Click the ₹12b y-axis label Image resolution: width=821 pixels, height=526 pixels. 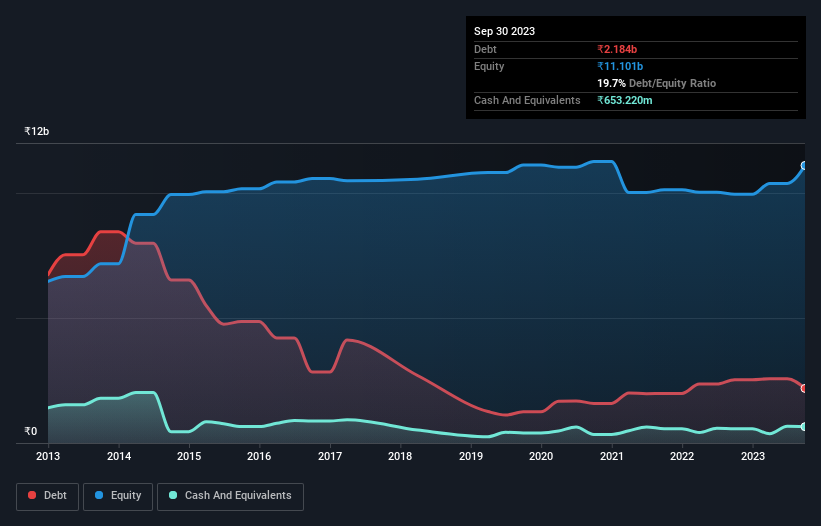pos(37,131)
